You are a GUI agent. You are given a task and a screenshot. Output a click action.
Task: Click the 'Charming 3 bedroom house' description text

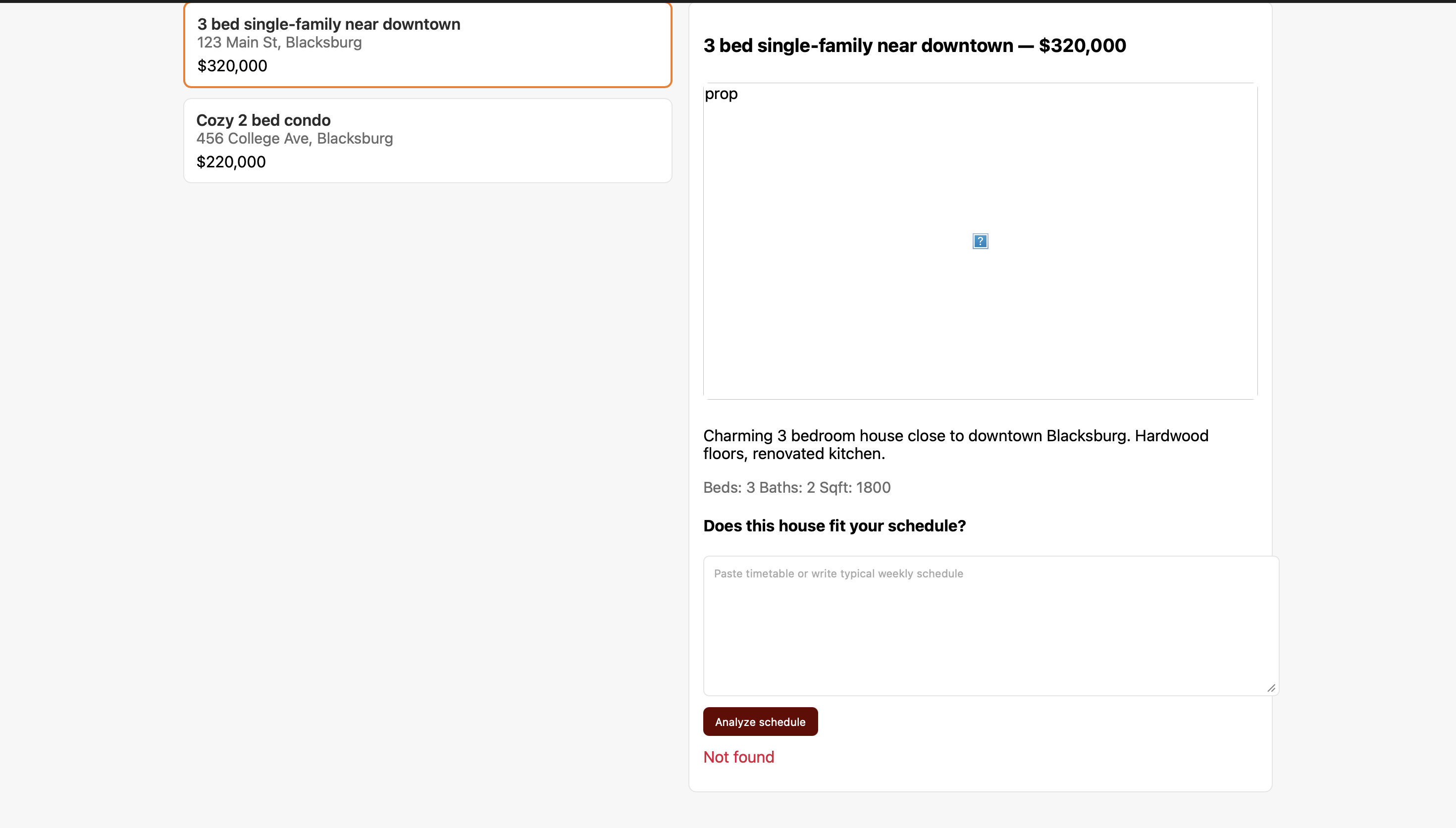[x=956, y=445]
